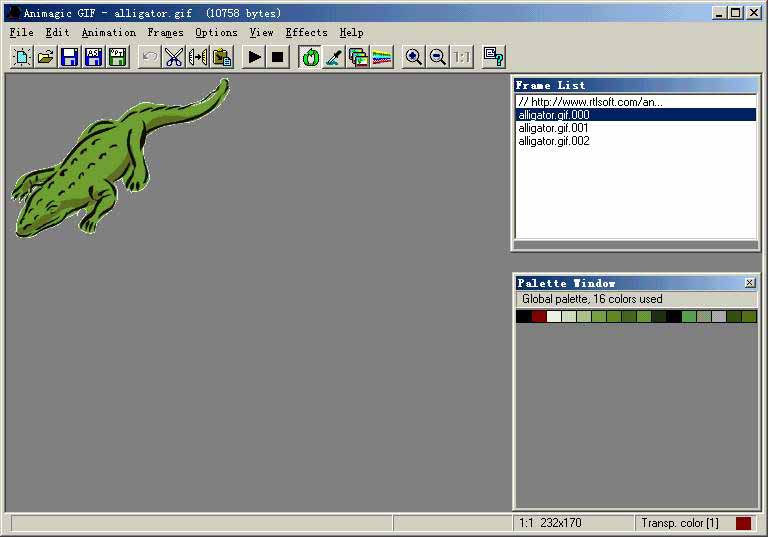
Task: Click the Global palette colors used label
Action: pyautogui.click(x=592, y=299)
